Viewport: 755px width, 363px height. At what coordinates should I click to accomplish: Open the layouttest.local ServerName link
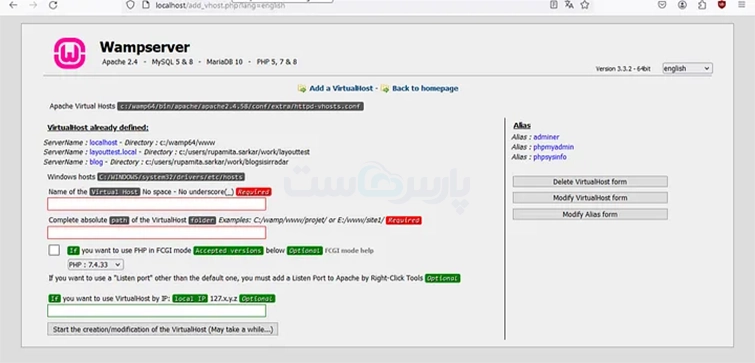coord(113,152)
